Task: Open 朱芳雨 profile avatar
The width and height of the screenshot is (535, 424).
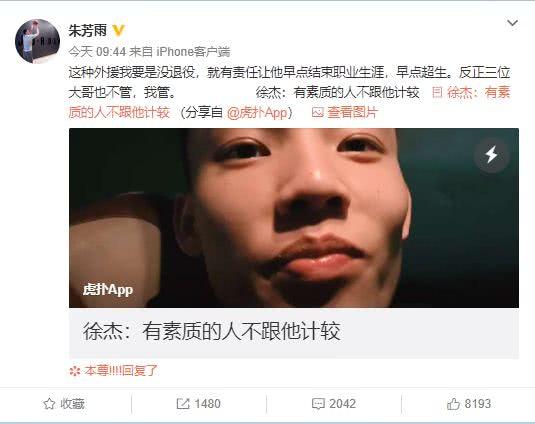Action: tap(37, 41)
